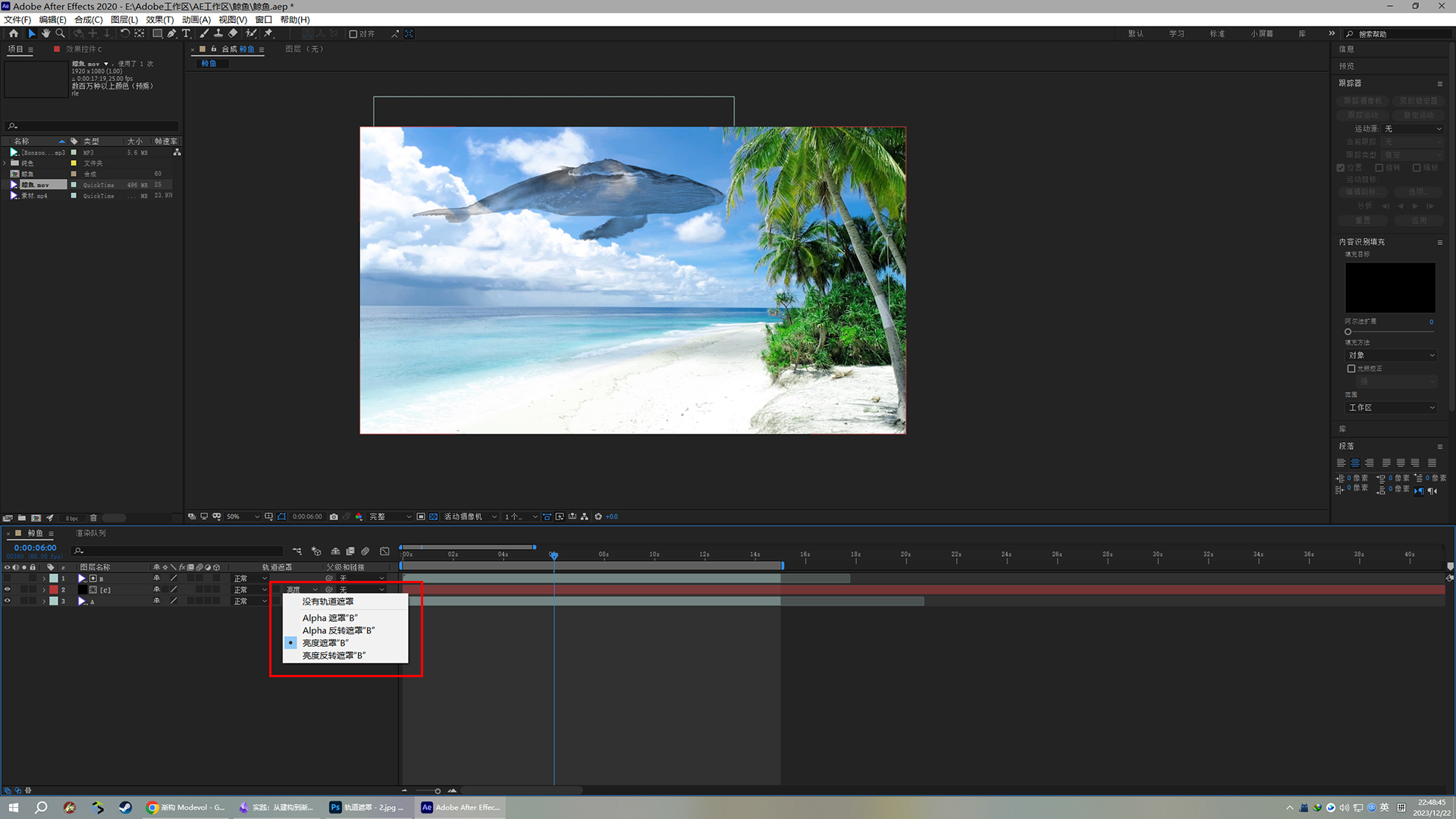Select the Pen tool
The height and width of the screenshot is (819, 1456).
point(171,33)
